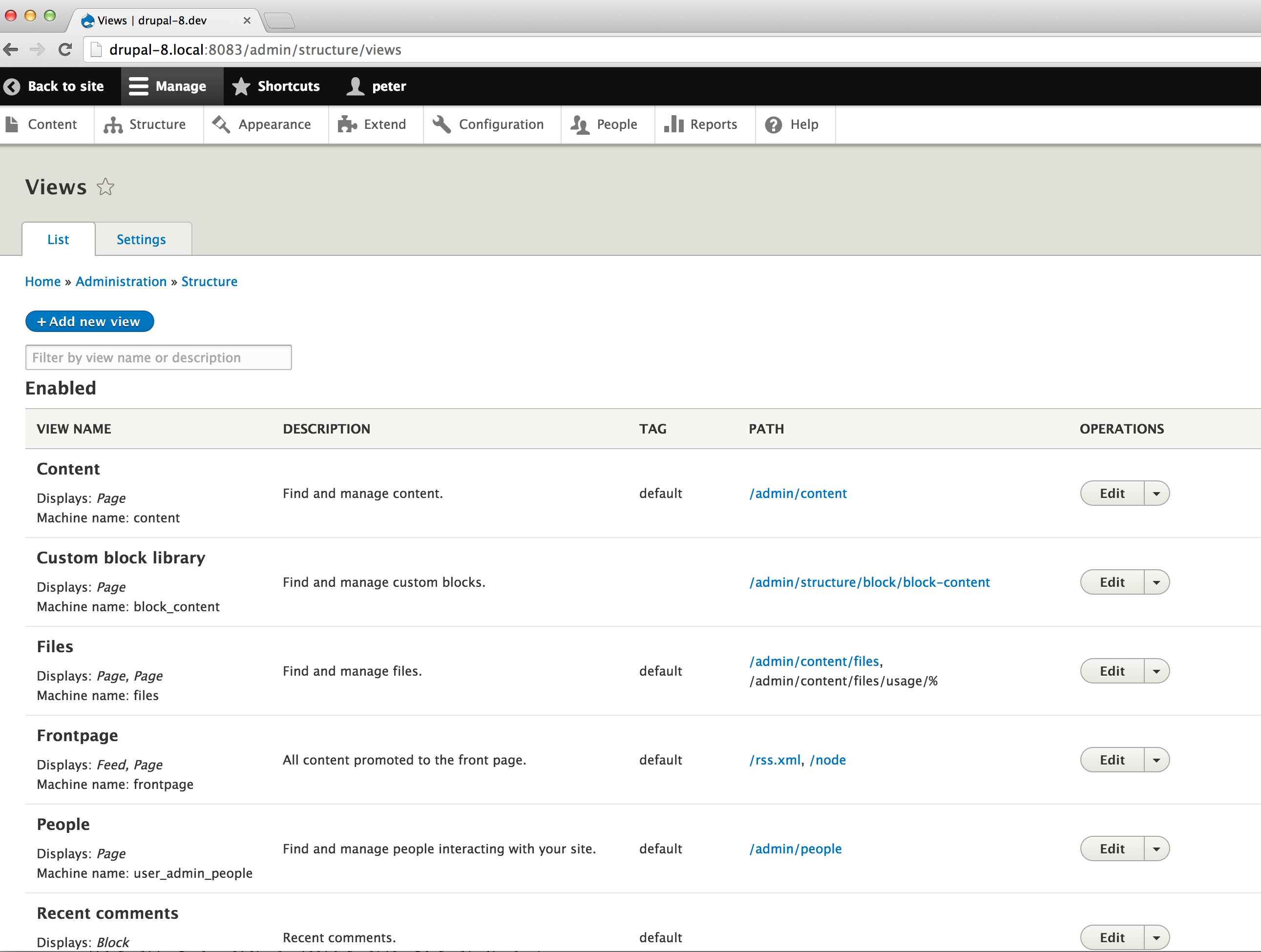Toggle the bookmark star next to Views heading
The image size is (1261, 952).
(105, 187)
